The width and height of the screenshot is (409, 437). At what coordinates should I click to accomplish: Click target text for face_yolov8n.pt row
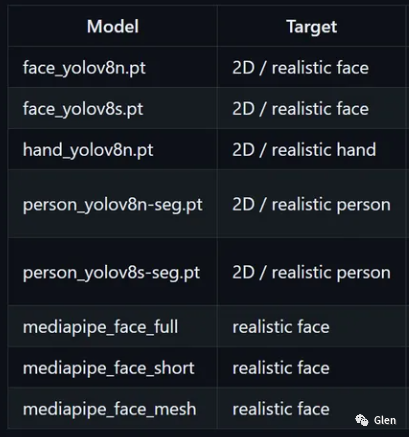click(x=301, y=68)
